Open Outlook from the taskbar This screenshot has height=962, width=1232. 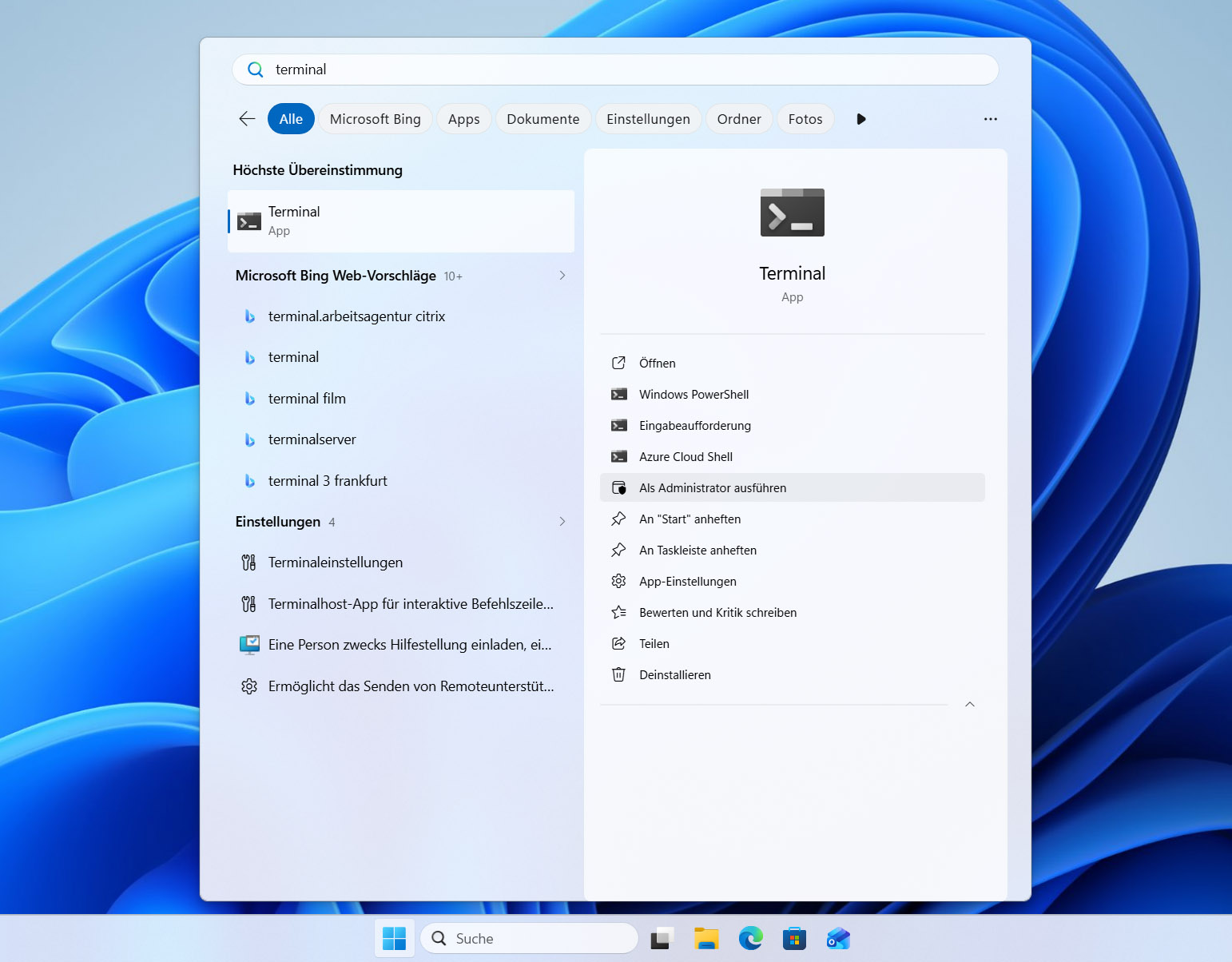(838, 939)
